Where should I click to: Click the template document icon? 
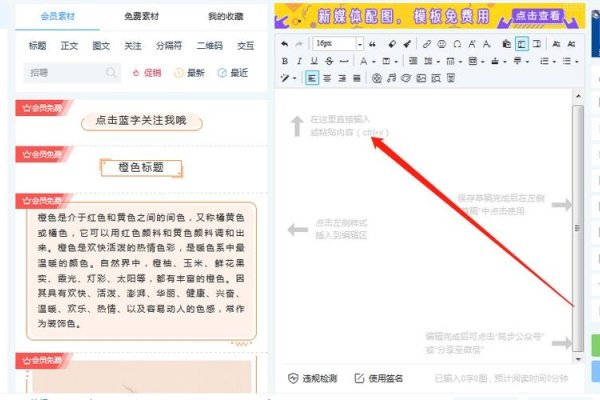[451, 78]
